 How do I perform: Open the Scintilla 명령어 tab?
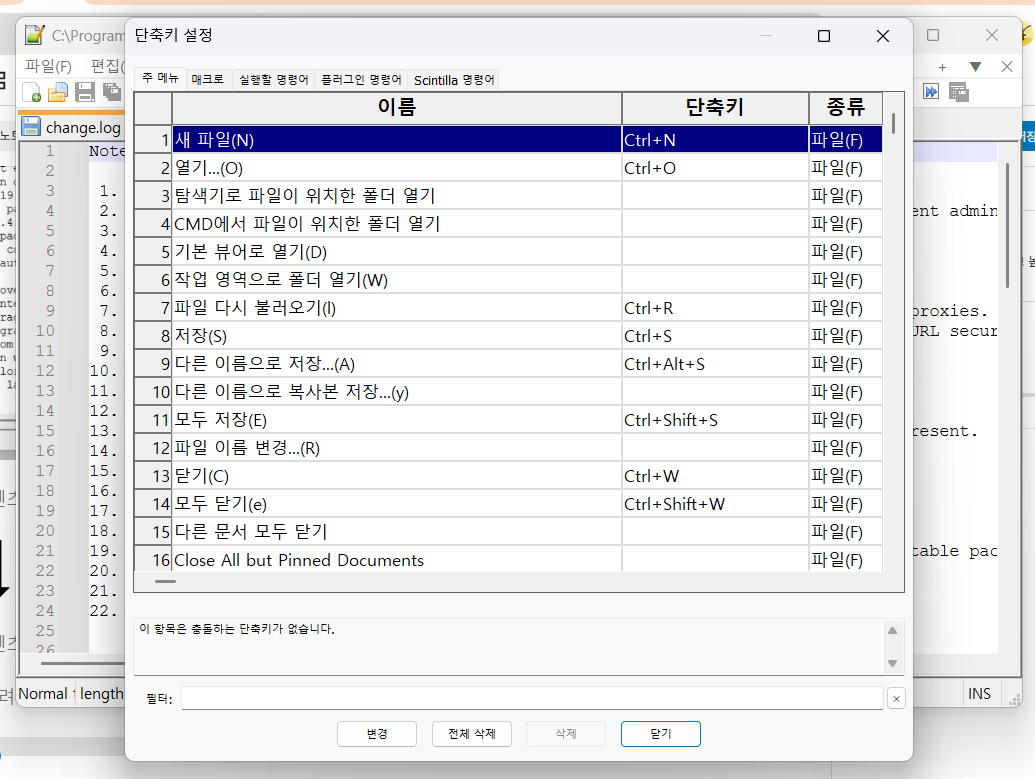point(453,80)
